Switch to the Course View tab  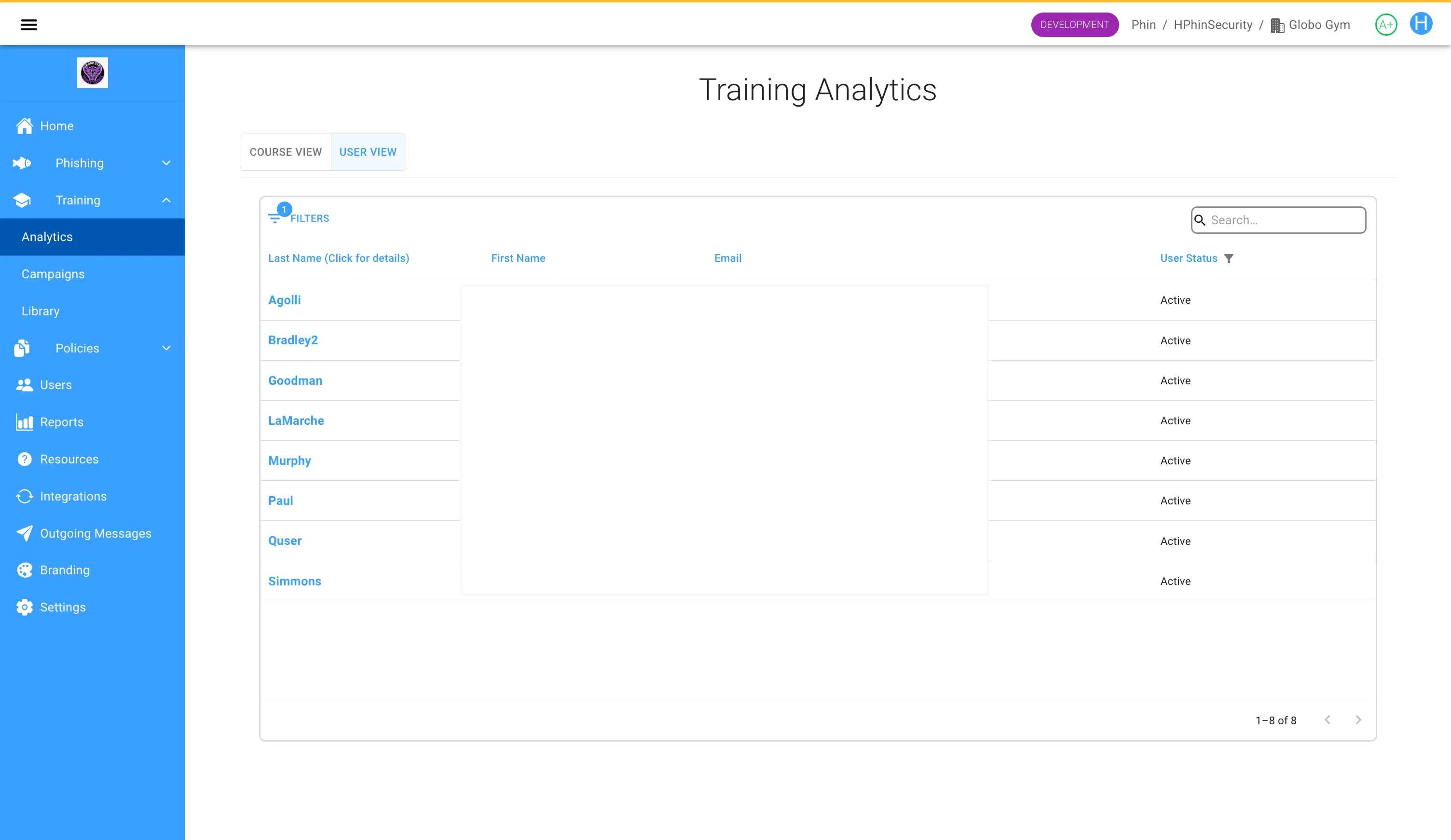pos(286,152)
